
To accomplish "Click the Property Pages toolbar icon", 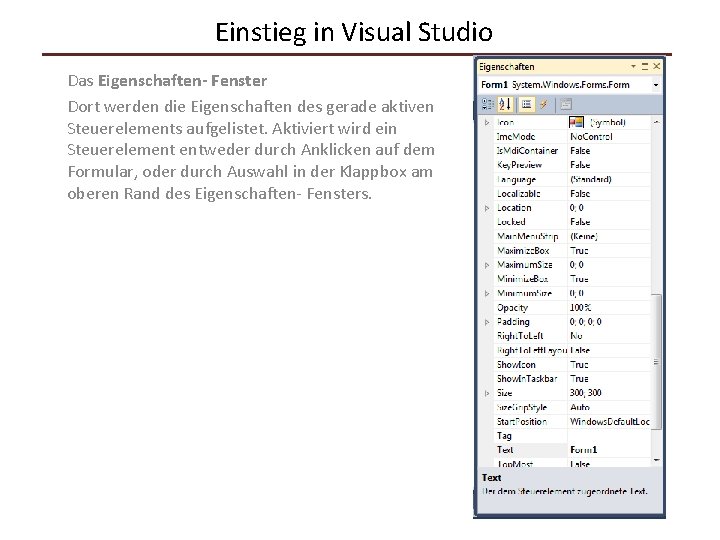I will [566, 105].
